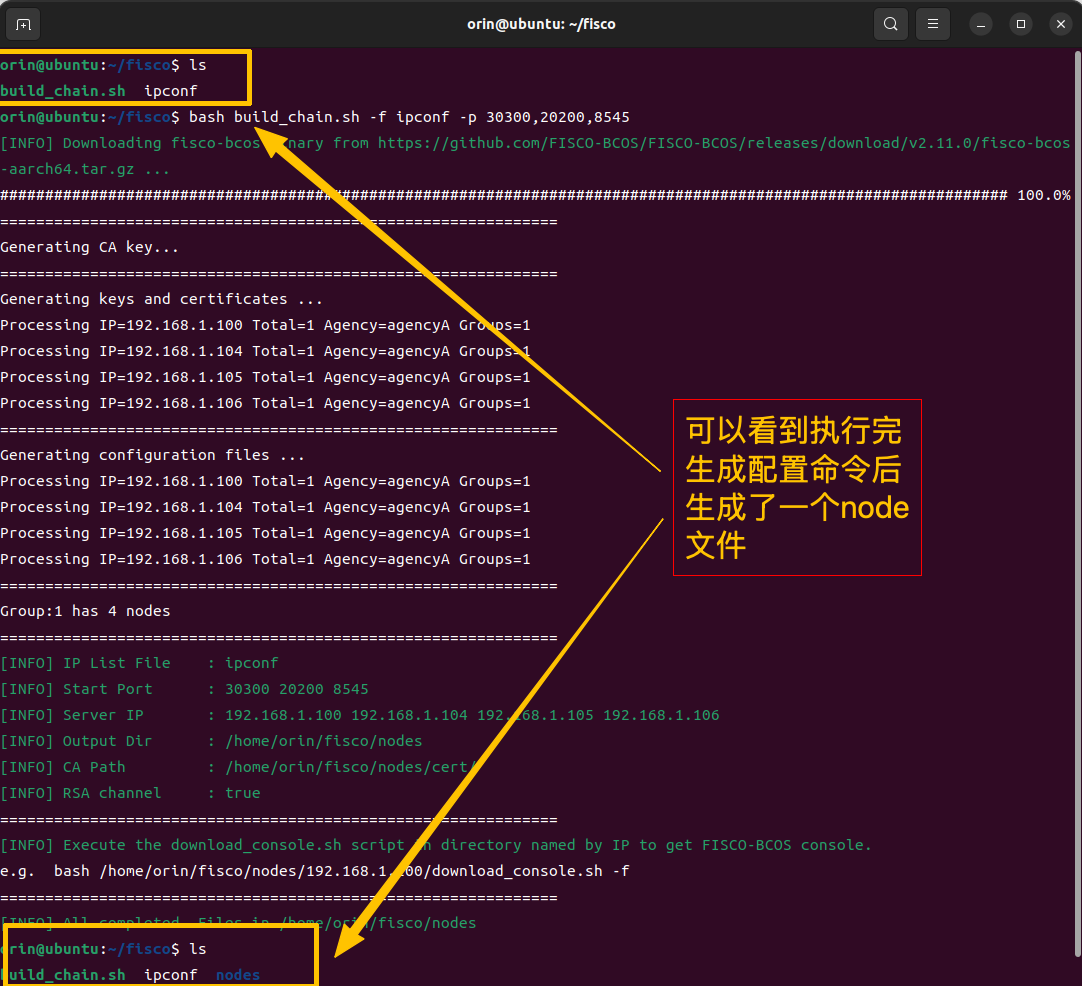The height and width of the screenshot is (986, 1082).
Task: Click the 'IP List File : ipconf' line
Action: coord(139,663)
